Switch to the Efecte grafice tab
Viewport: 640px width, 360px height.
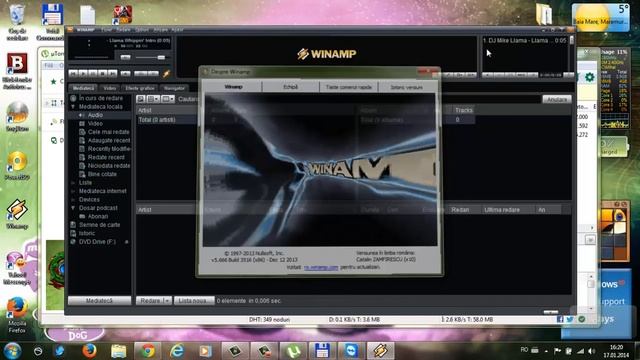pos(140,88)
